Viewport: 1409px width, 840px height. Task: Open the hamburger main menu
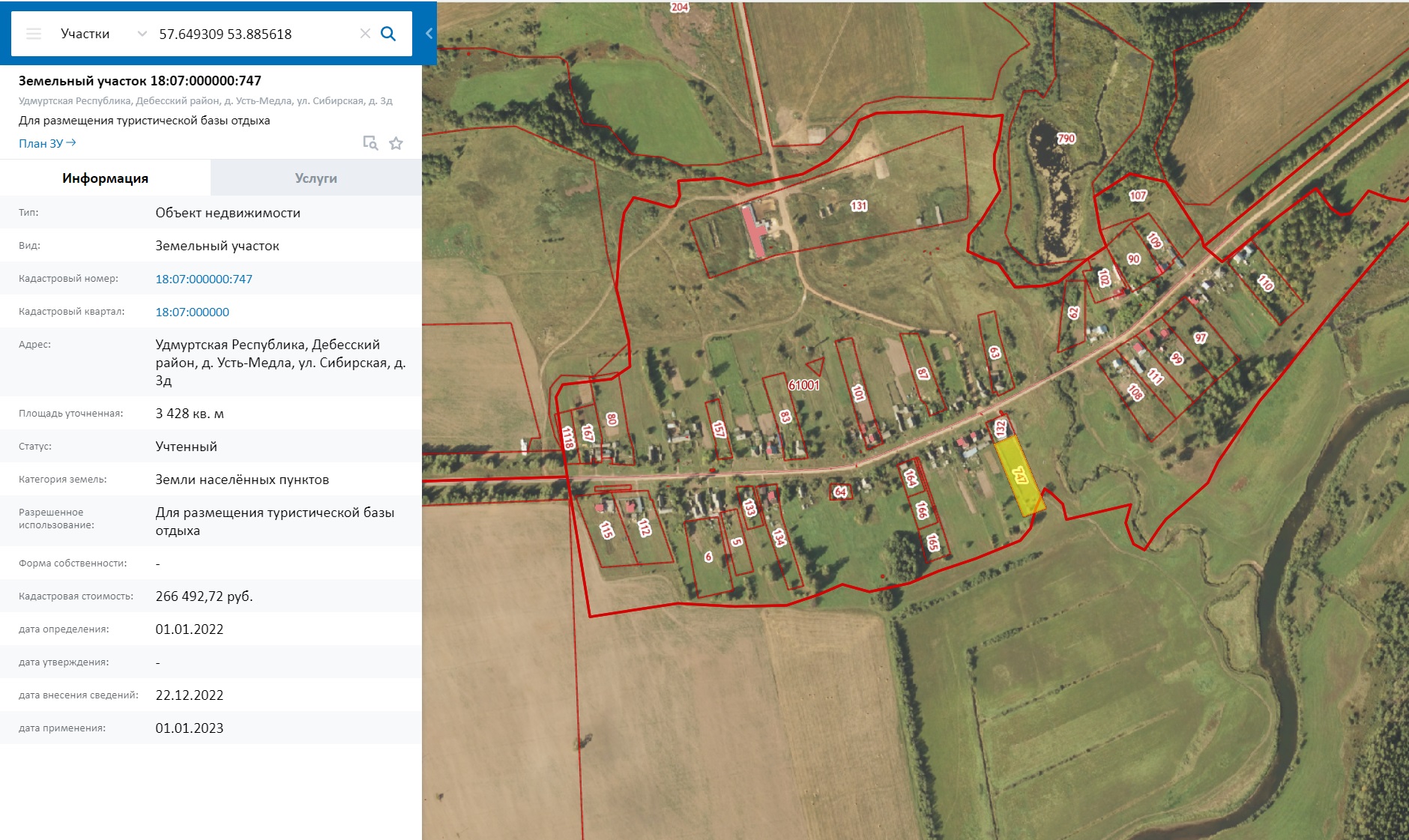34,34
